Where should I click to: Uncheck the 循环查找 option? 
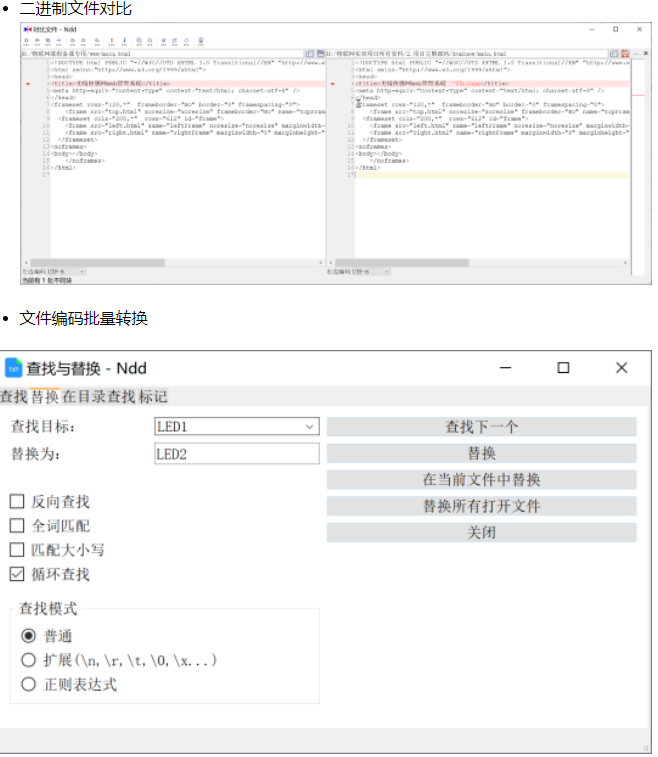(17, 574)
